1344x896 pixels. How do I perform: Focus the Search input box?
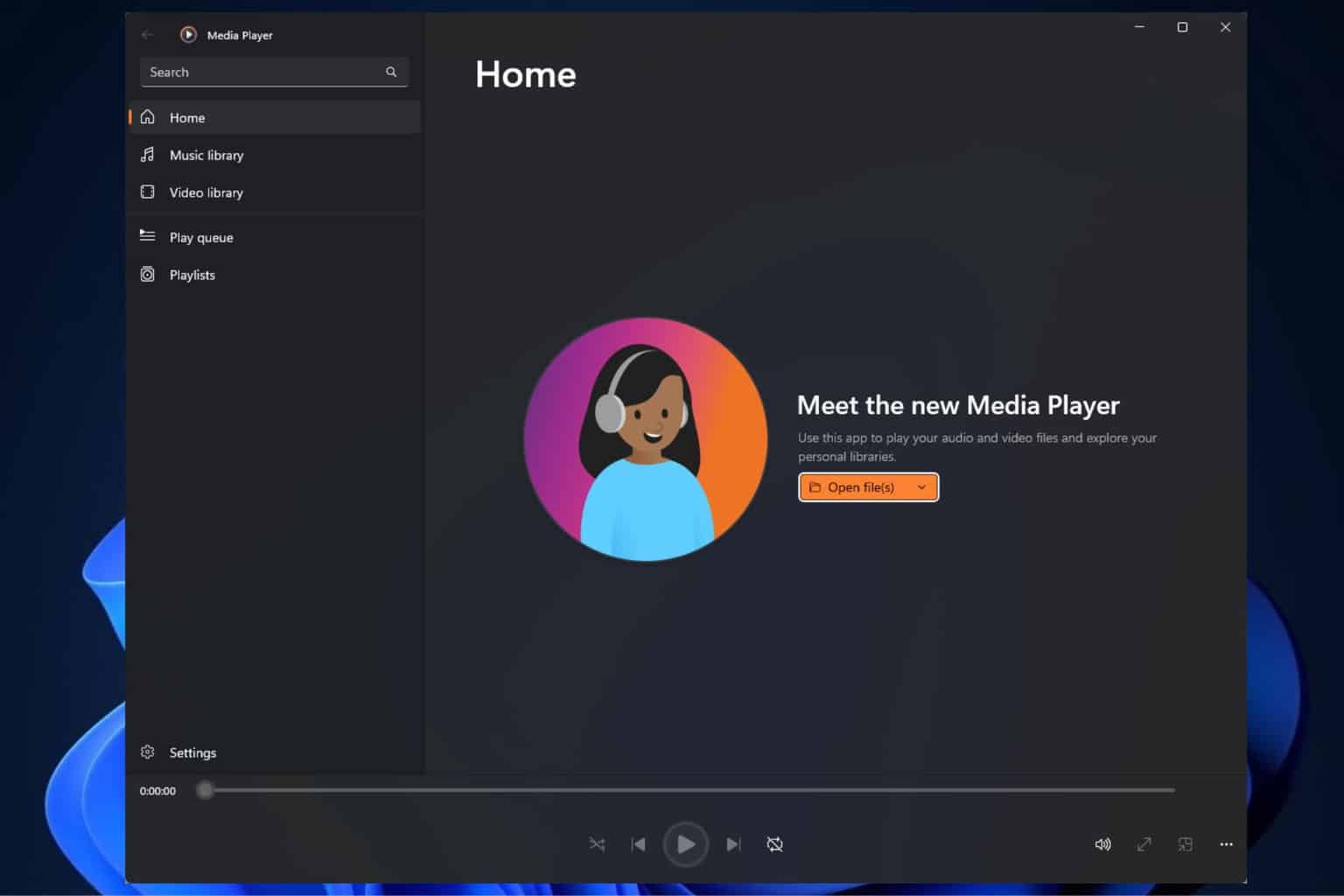tap(274, 72)
